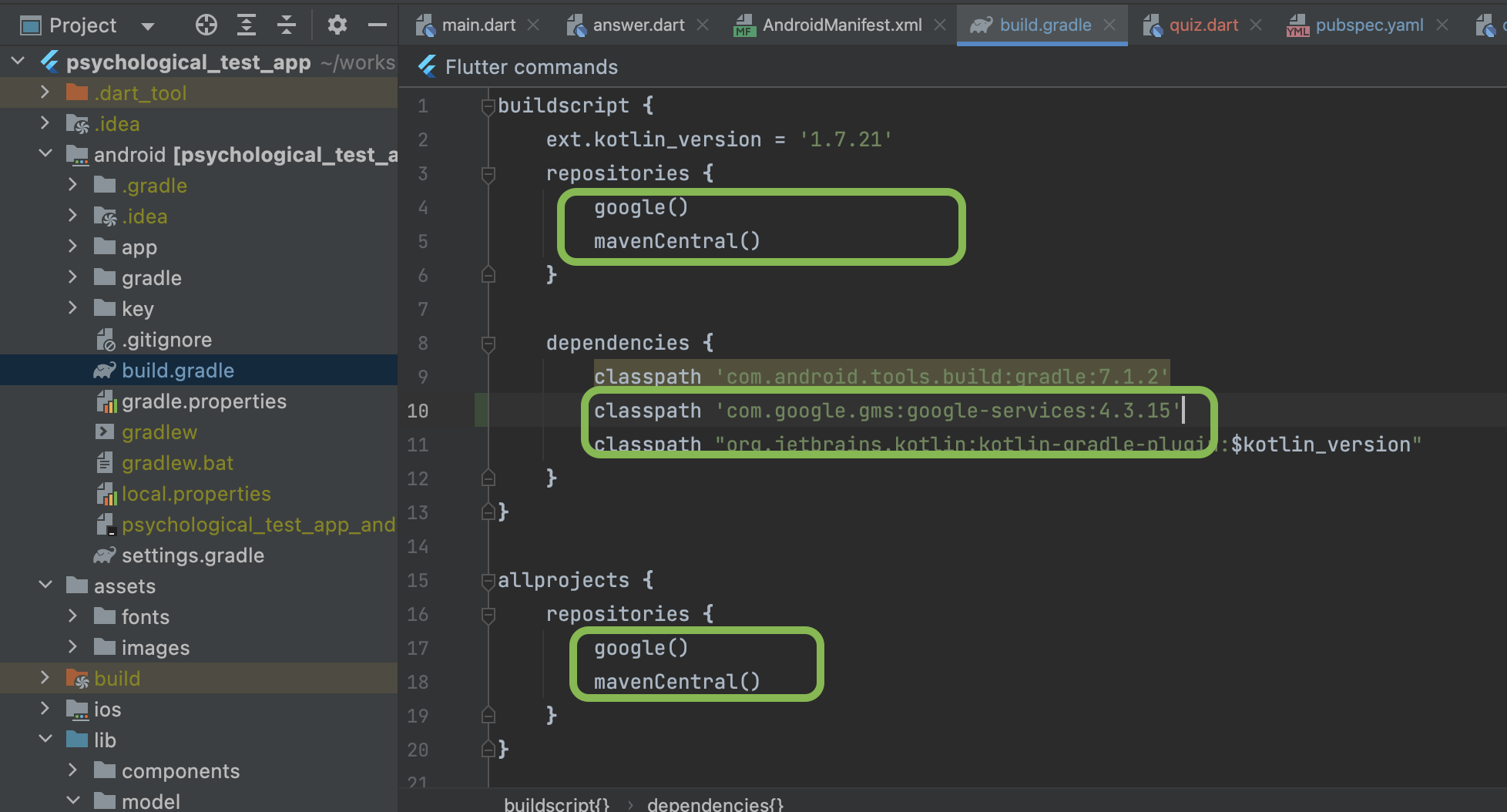Viewport: 1507px width, 812px height.
Task: Close the build.gradle tab
Action: tap(1109, 25)
